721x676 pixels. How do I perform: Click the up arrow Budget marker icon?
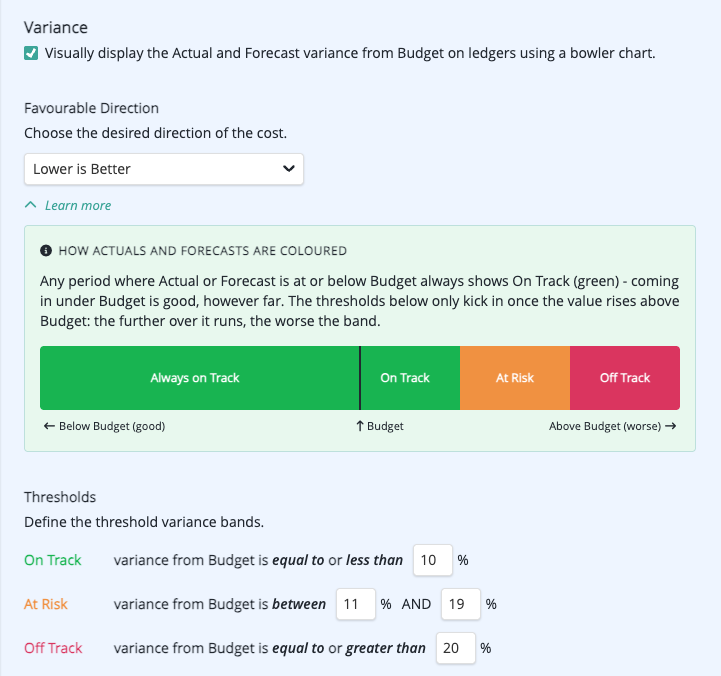(360, 426)
